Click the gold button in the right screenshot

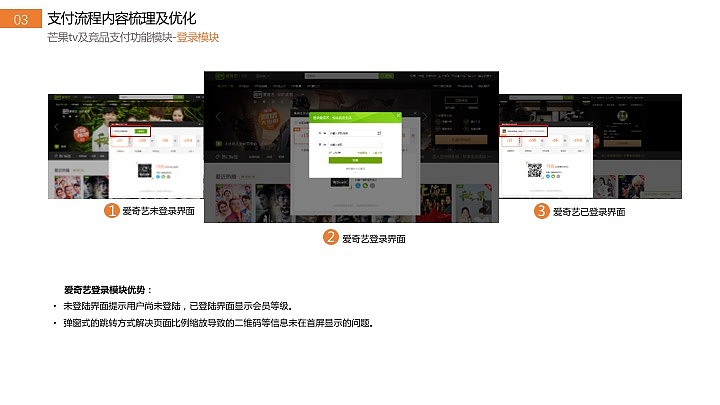coord(622,143)
